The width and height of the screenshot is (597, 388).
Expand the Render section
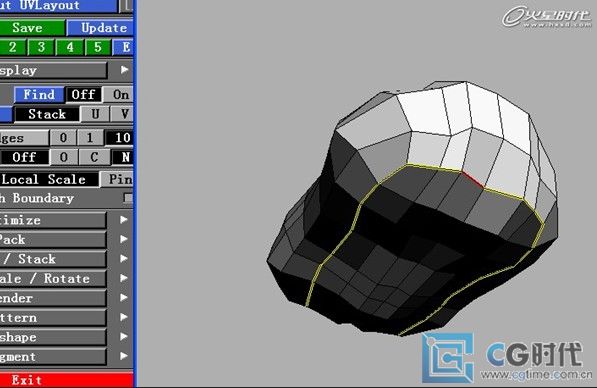[53, 299]
